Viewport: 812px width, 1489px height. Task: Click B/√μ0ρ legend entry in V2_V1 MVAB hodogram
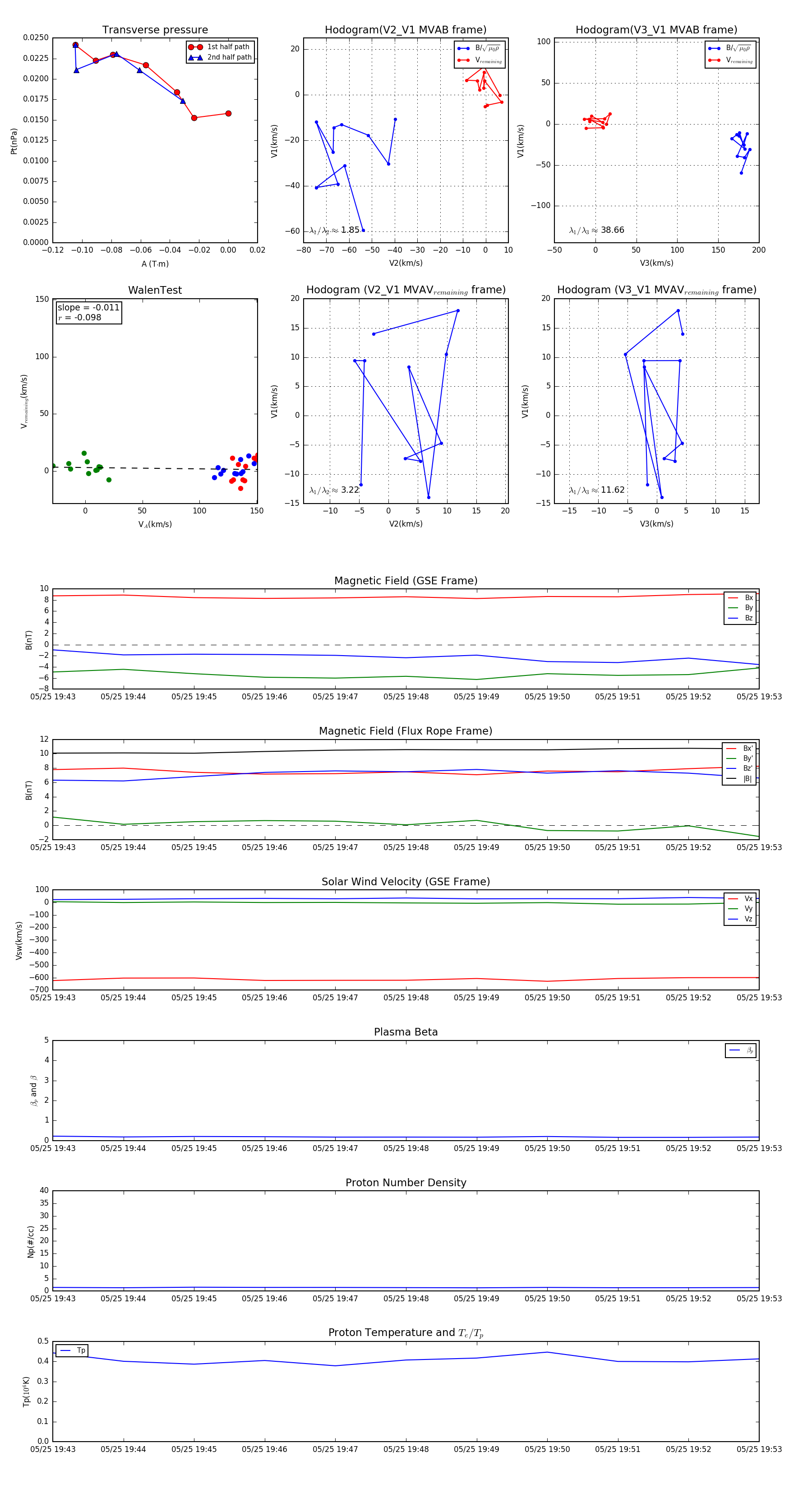[x=479, y=49]
